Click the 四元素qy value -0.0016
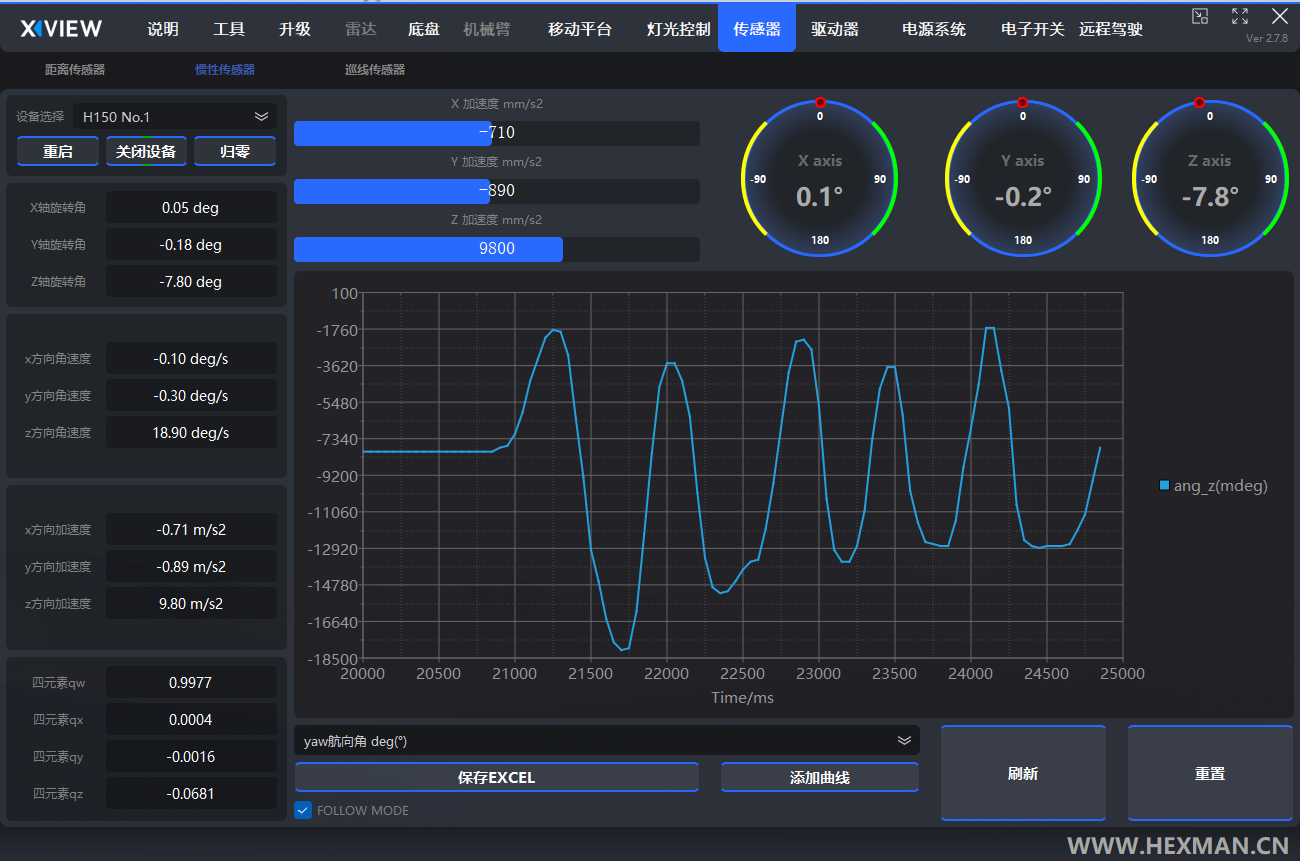Image resolution: width=1300 pixels, height=861 pixels. pos(191,757)
